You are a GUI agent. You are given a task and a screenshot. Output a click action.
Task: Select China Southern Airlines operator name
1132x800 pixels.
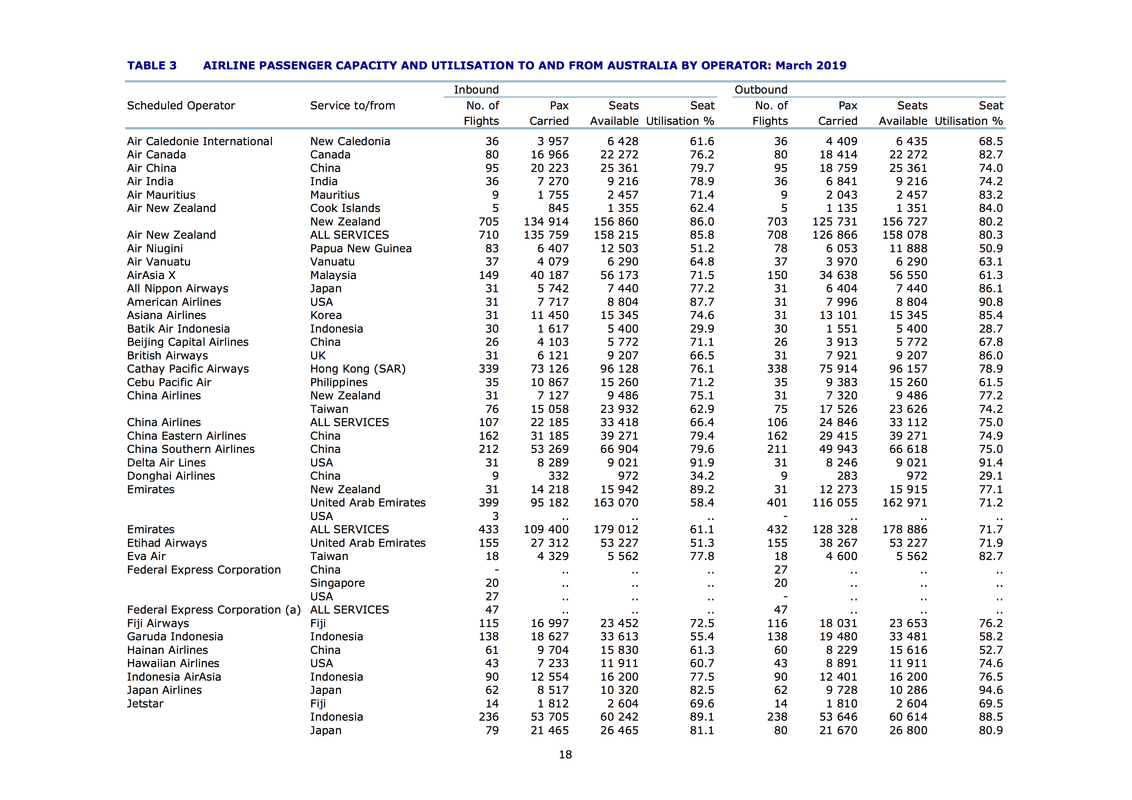[191, 449]
